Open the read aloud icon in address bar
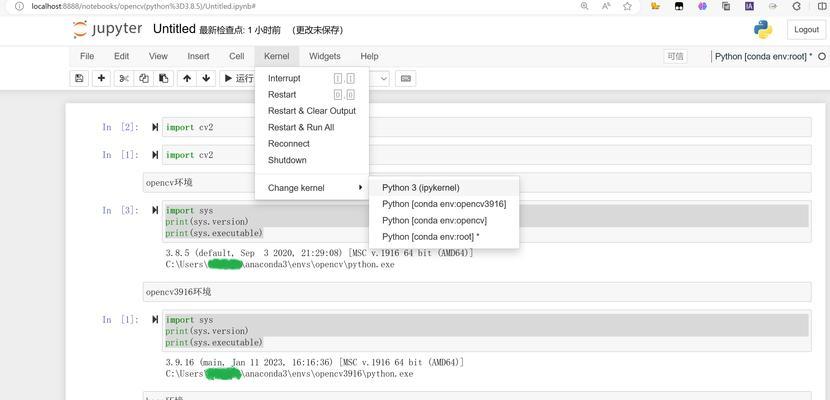 click(606, 6)
